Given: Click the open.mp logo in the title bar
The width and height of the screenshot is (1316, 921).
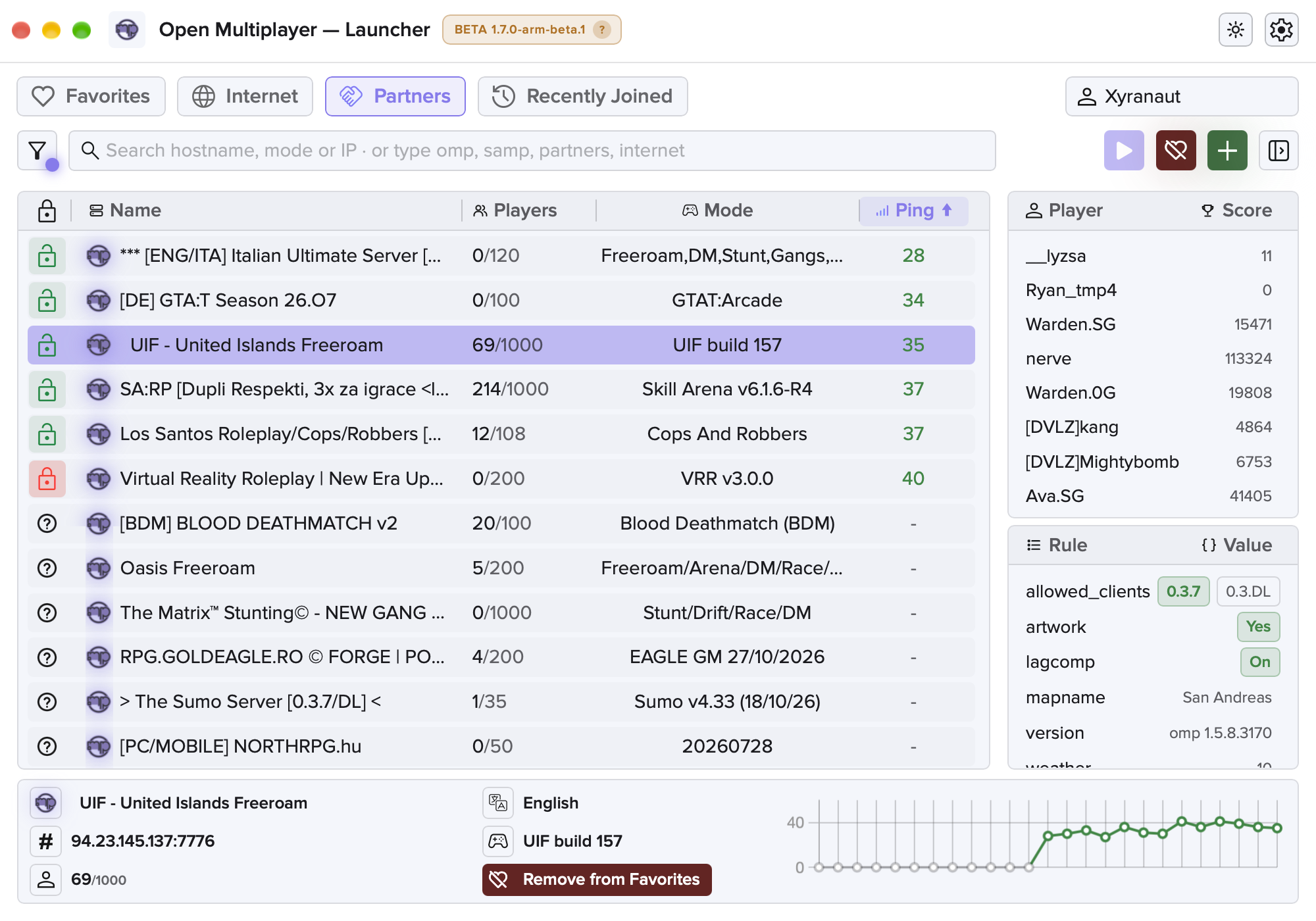Looking at the screenshot, I should pos(127,30).
